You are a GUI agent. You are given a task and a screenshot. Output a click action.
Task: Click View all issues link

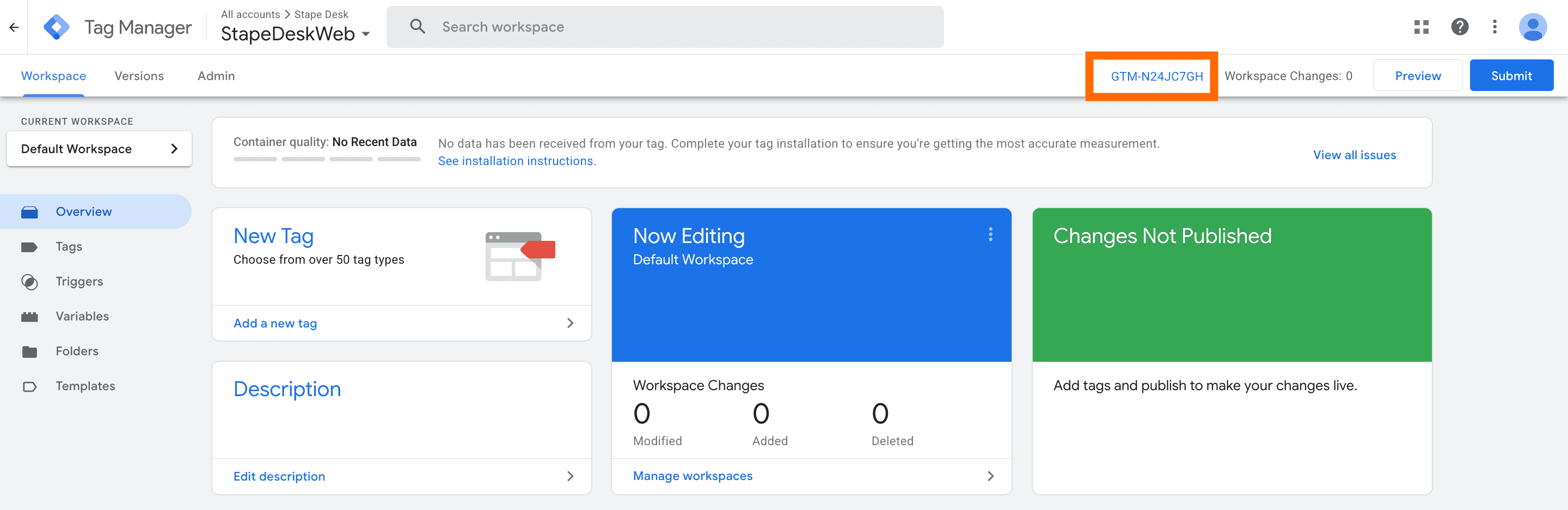coord(1355,155)
